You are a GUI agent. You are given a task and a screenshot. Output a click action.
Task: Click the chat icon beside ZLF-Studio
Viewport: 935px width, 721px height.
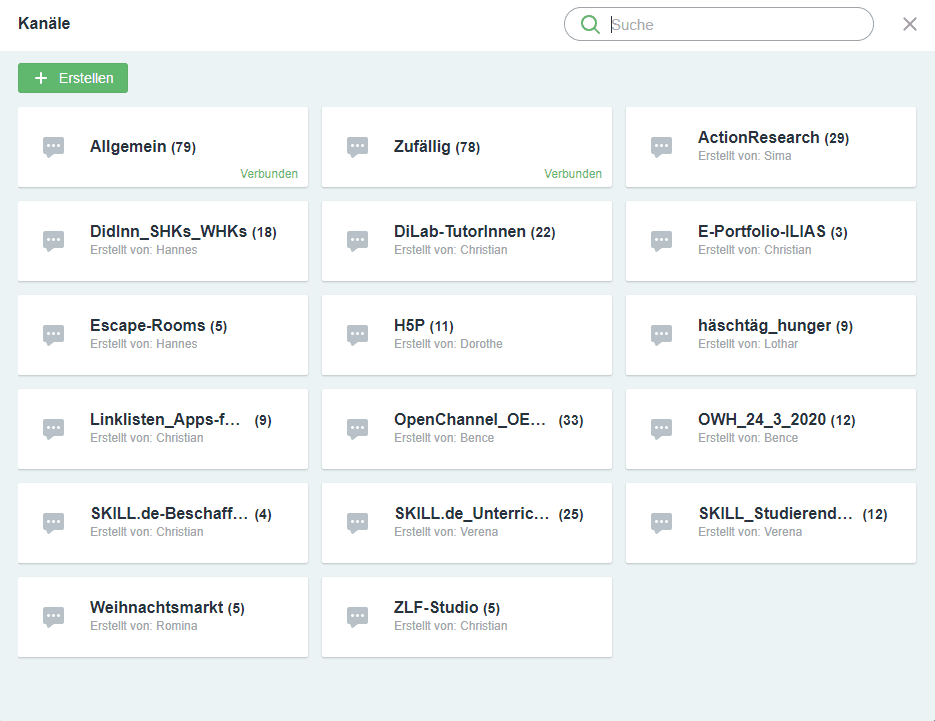pos(358,617)
